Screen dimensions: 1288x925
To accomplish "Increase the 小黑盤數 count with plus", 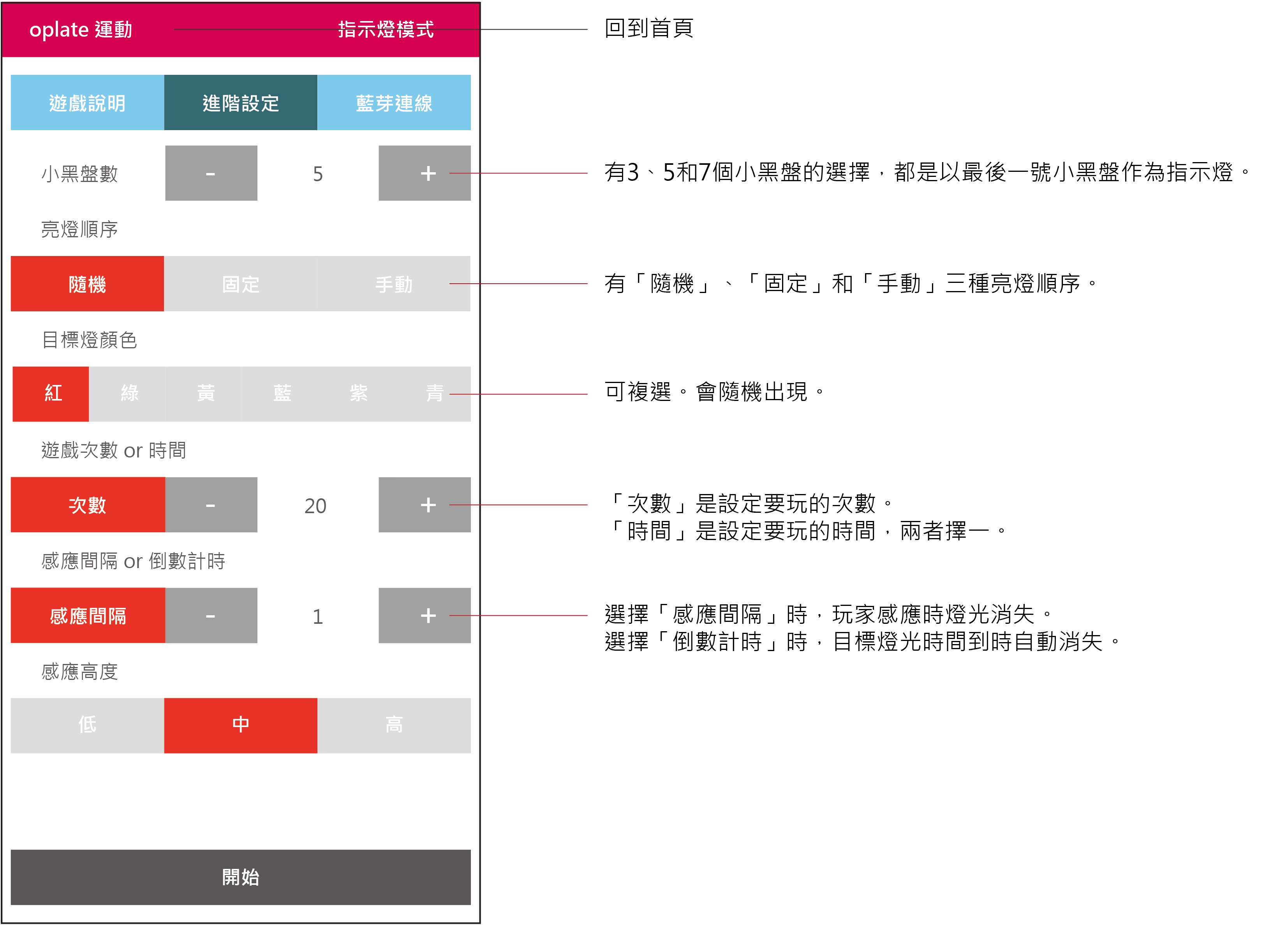I will [x=424, y=173].
